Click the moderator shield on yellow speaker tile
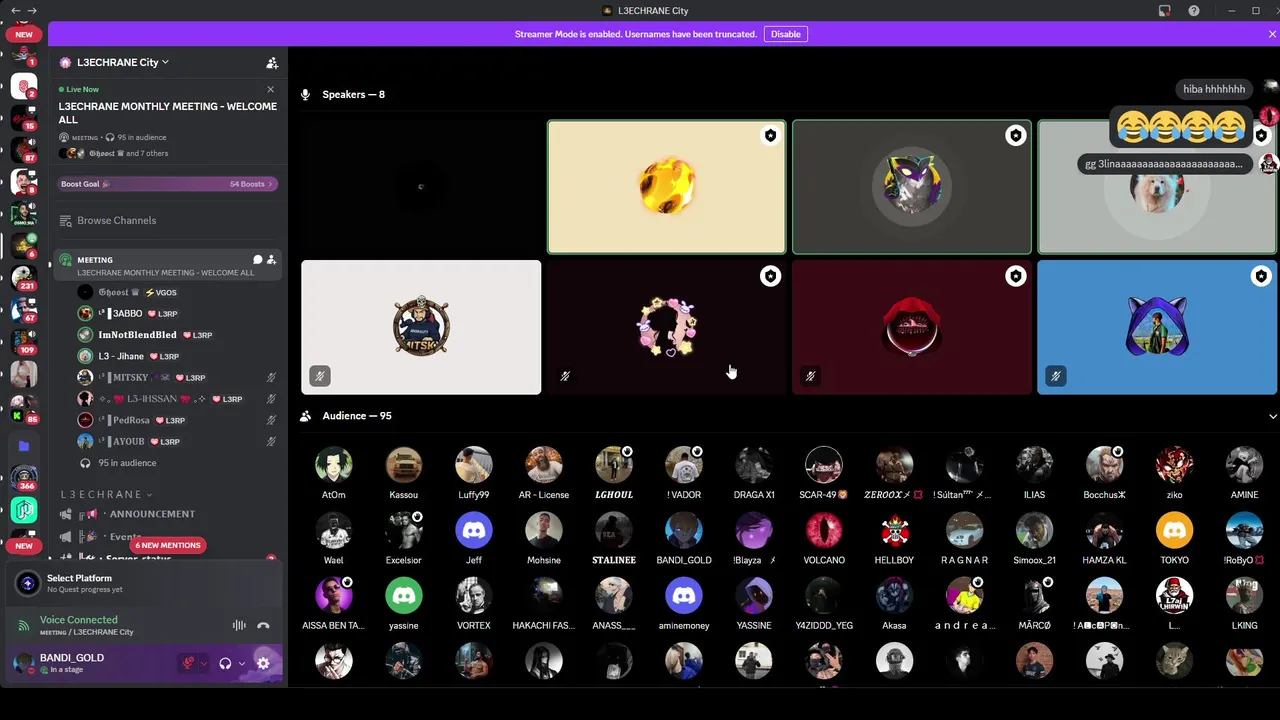The height and width of the screenshot is (720, 1280). [x=770, y=136]
